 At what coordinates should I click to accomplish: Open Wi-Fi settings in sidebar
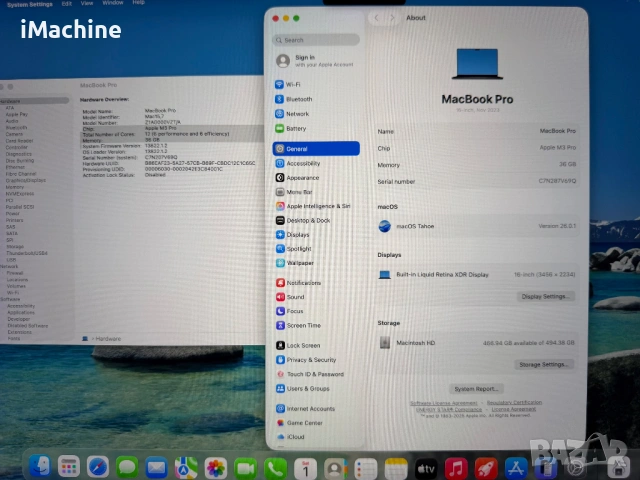pos(288,84)
